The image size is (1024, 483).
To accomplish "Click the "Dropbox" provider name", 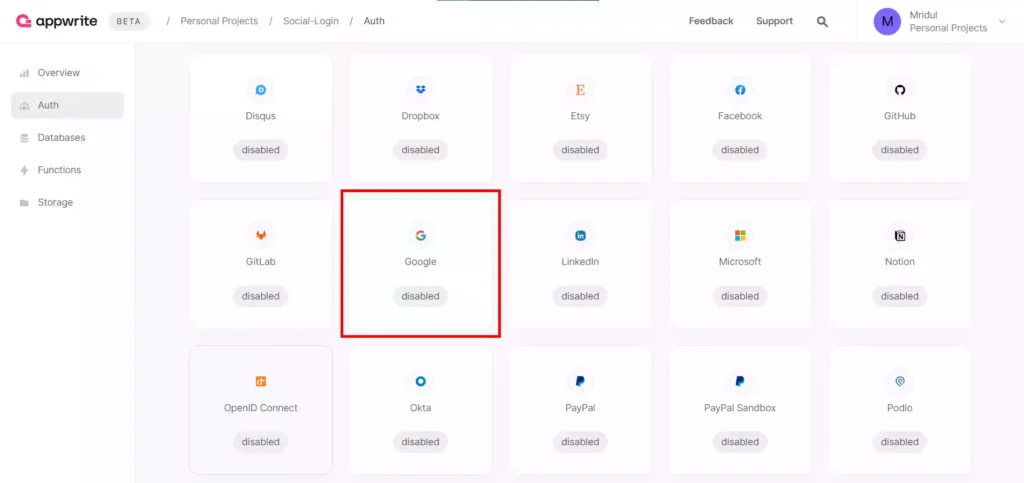I will pos(421,116).
